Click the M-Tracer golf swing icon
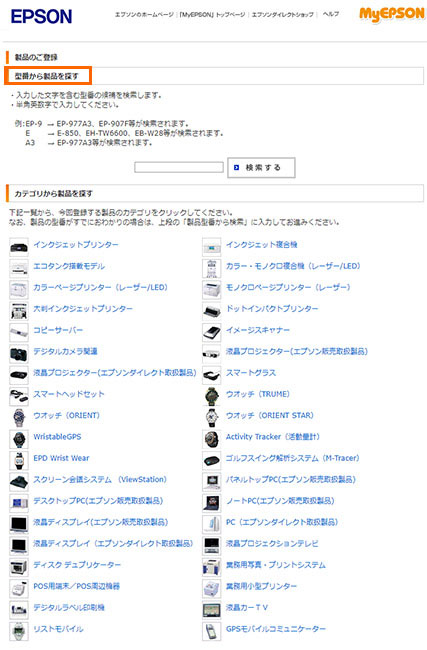This screenshot has width=427, height=650. pyautogui.click(x=211, y=460)
